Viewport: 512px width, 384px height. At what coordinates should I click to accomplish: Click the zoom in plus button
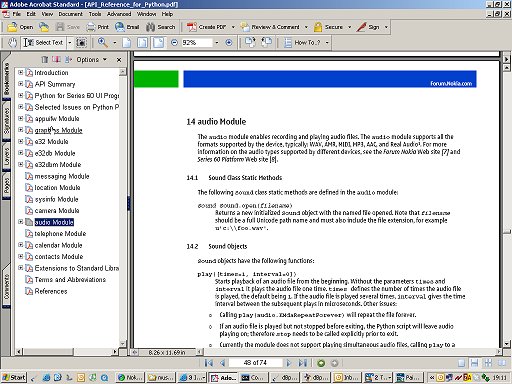[229, 43]
